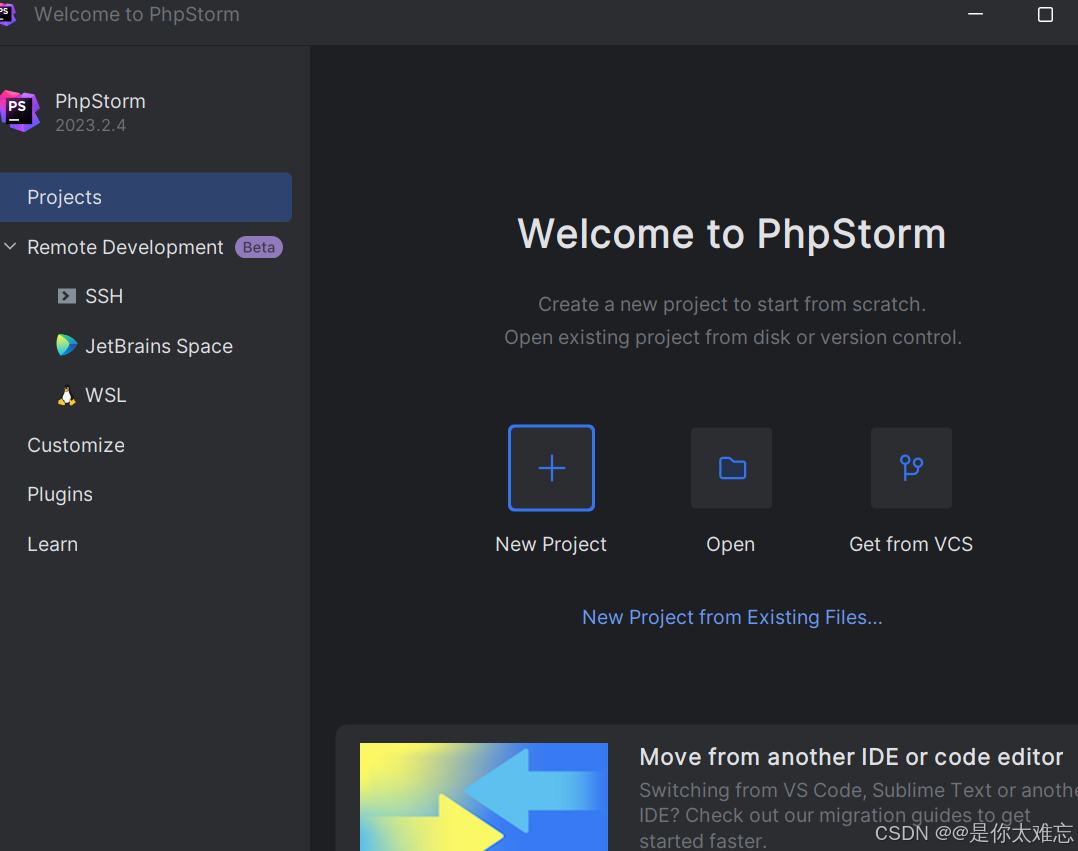Click Move from another IDE heading

(x=851, y=757)
